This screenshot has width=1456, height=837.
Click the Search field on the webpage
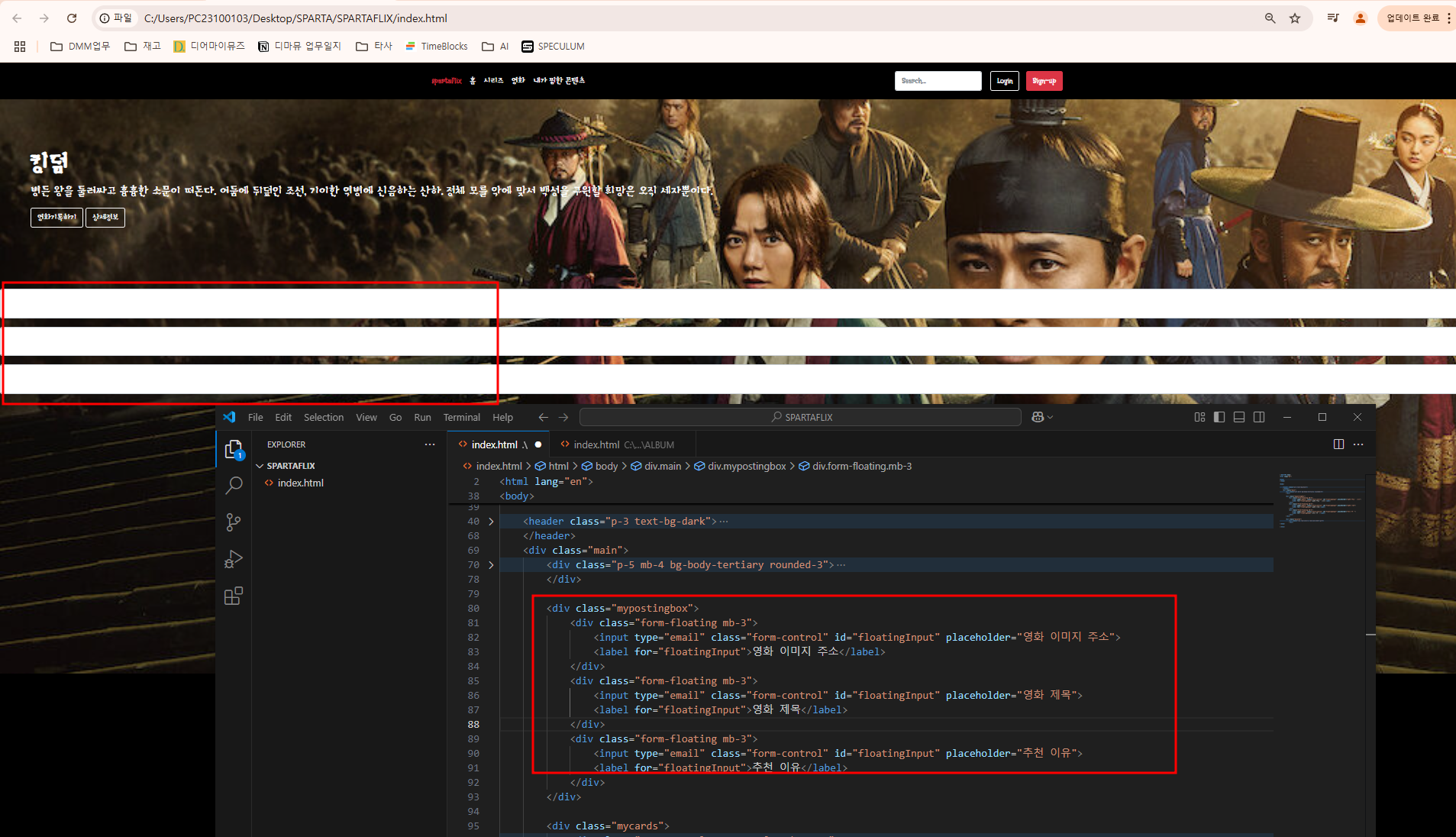[938, 81]
